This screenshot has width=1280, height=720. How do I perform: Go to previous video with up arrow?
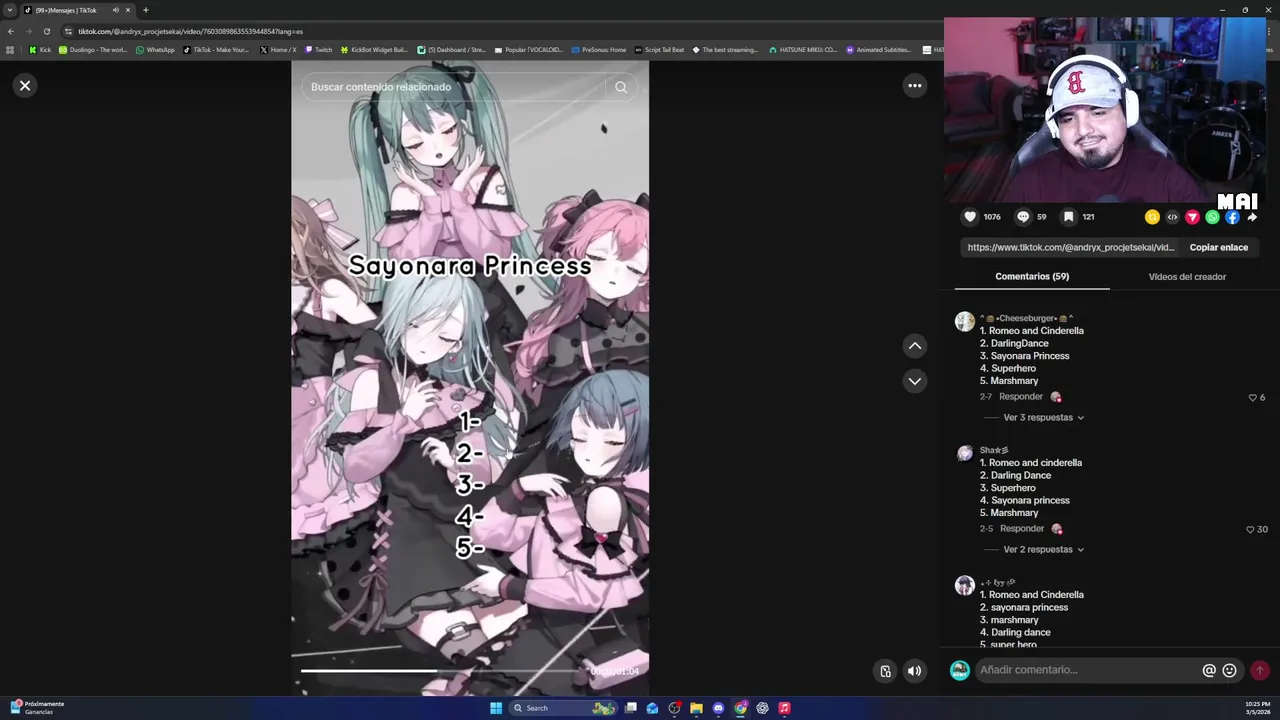(914, 346)
